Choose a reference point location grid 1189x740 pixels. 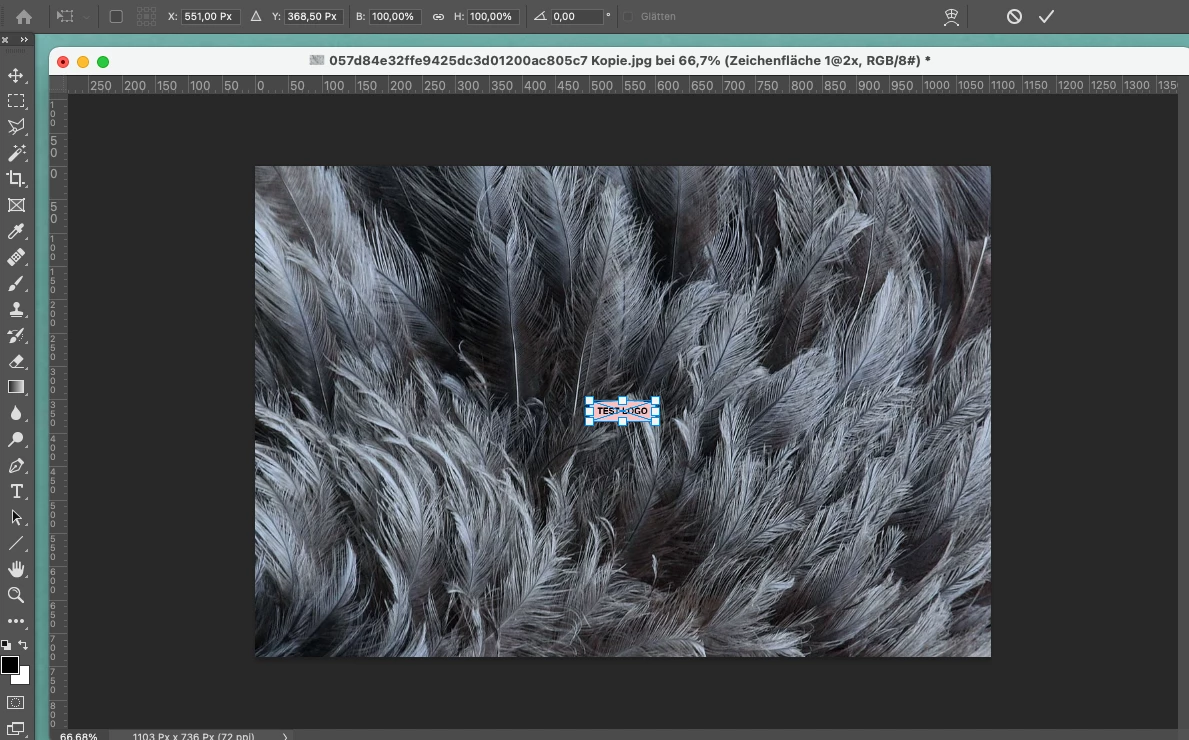coord(146,17)
